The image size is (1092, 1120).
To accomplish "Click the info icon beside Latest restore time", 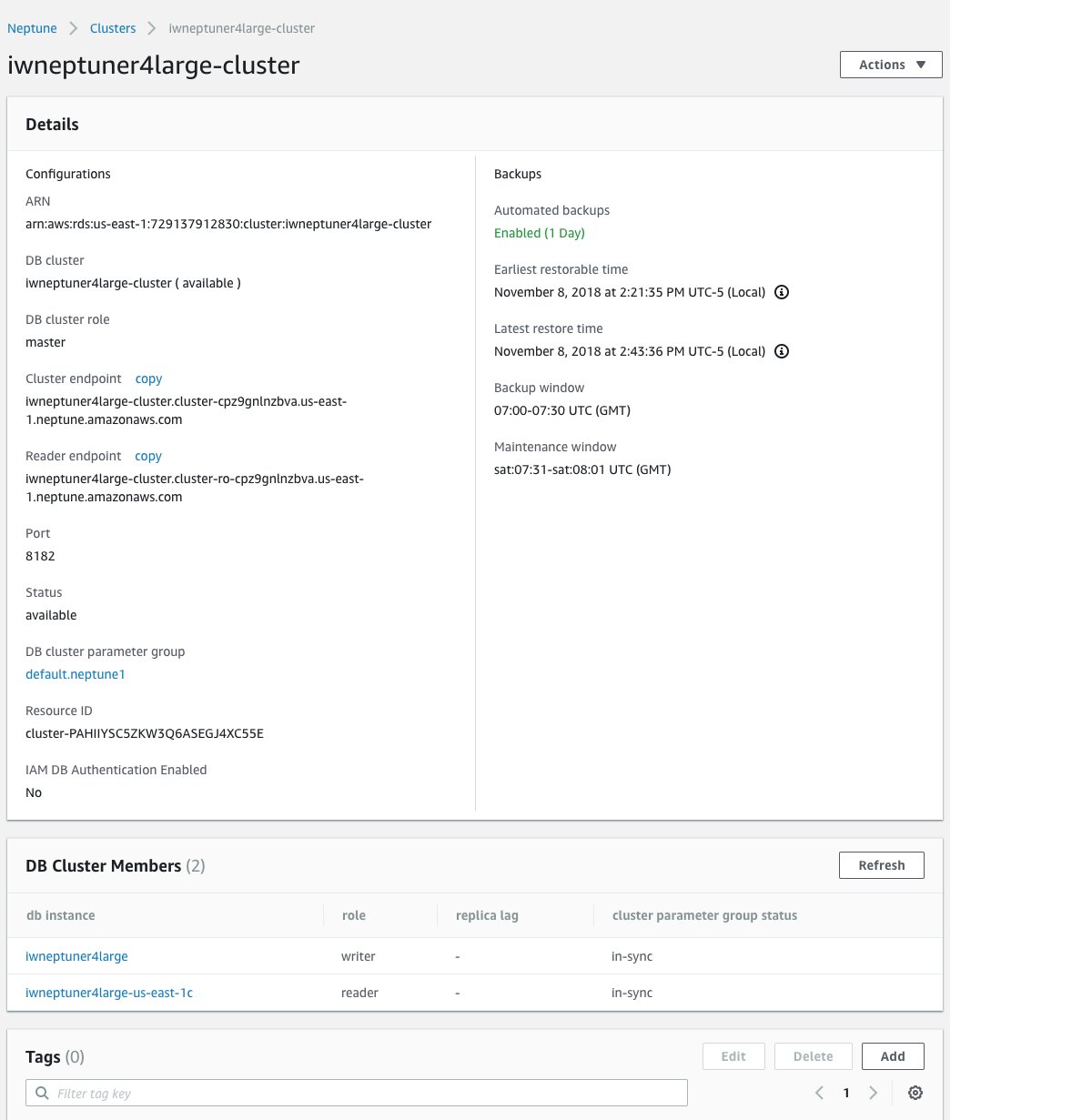I will coord(781,351).
